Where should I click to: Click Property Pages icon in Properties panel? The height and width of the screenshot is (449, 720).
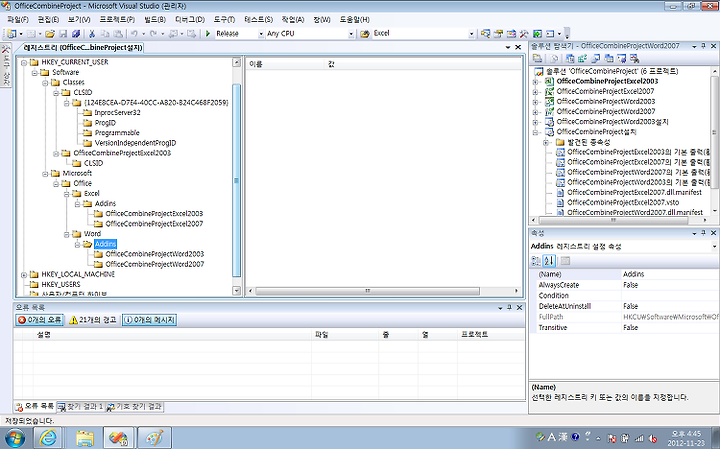[565, 261]
